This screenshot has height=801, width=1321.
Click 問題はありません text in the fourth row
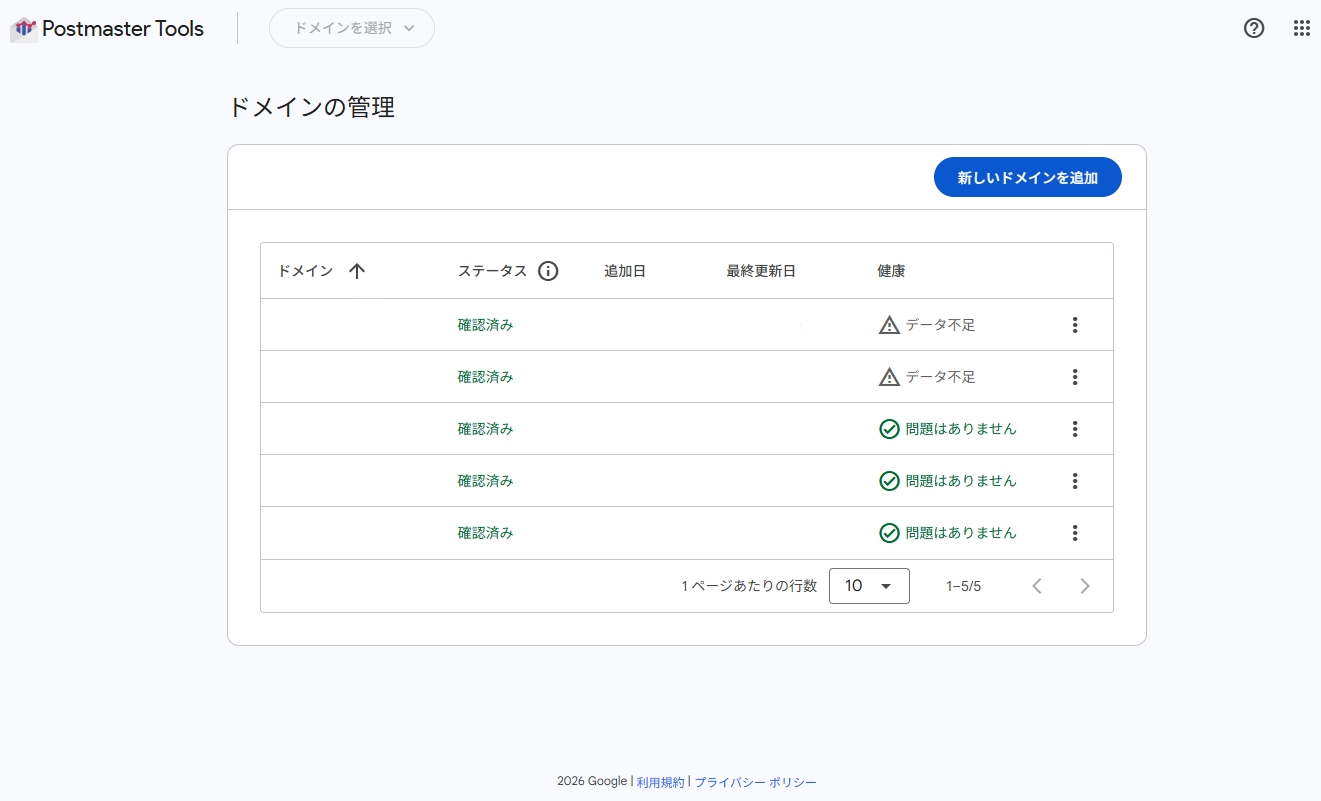click(961, 481)
